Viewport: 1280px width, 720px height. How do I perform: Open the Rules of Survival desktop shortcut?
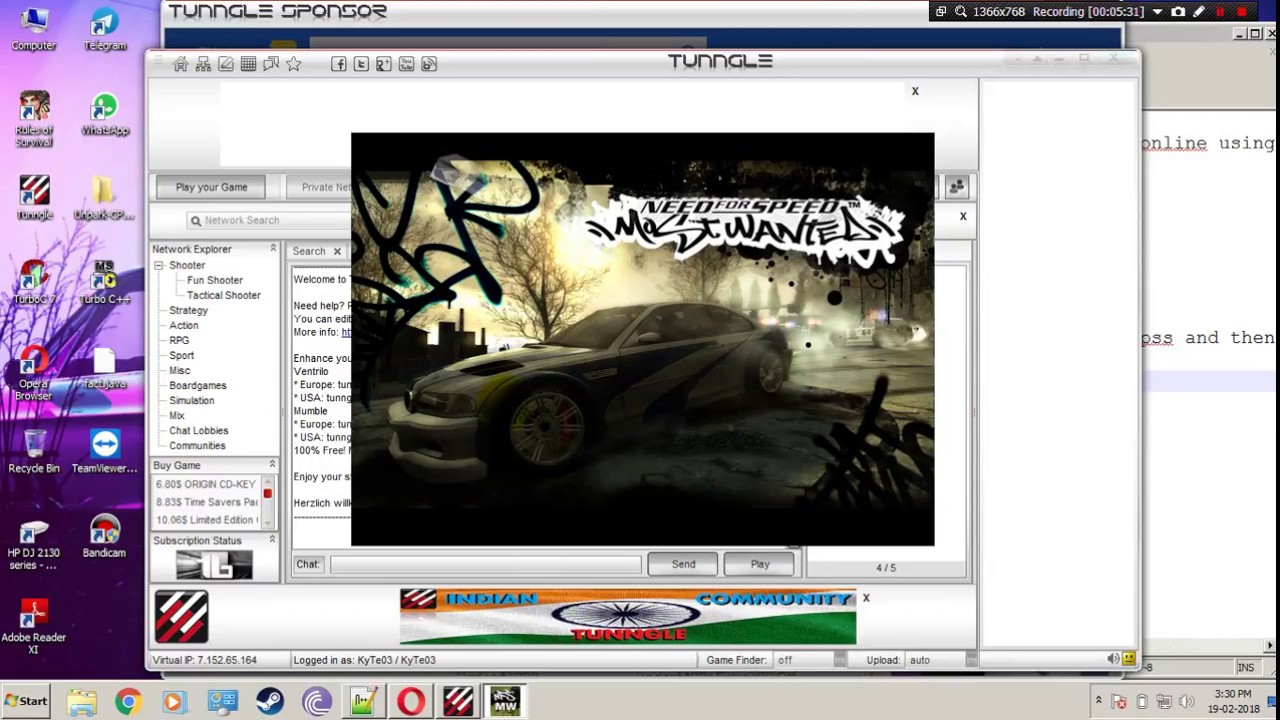[34, 120]
